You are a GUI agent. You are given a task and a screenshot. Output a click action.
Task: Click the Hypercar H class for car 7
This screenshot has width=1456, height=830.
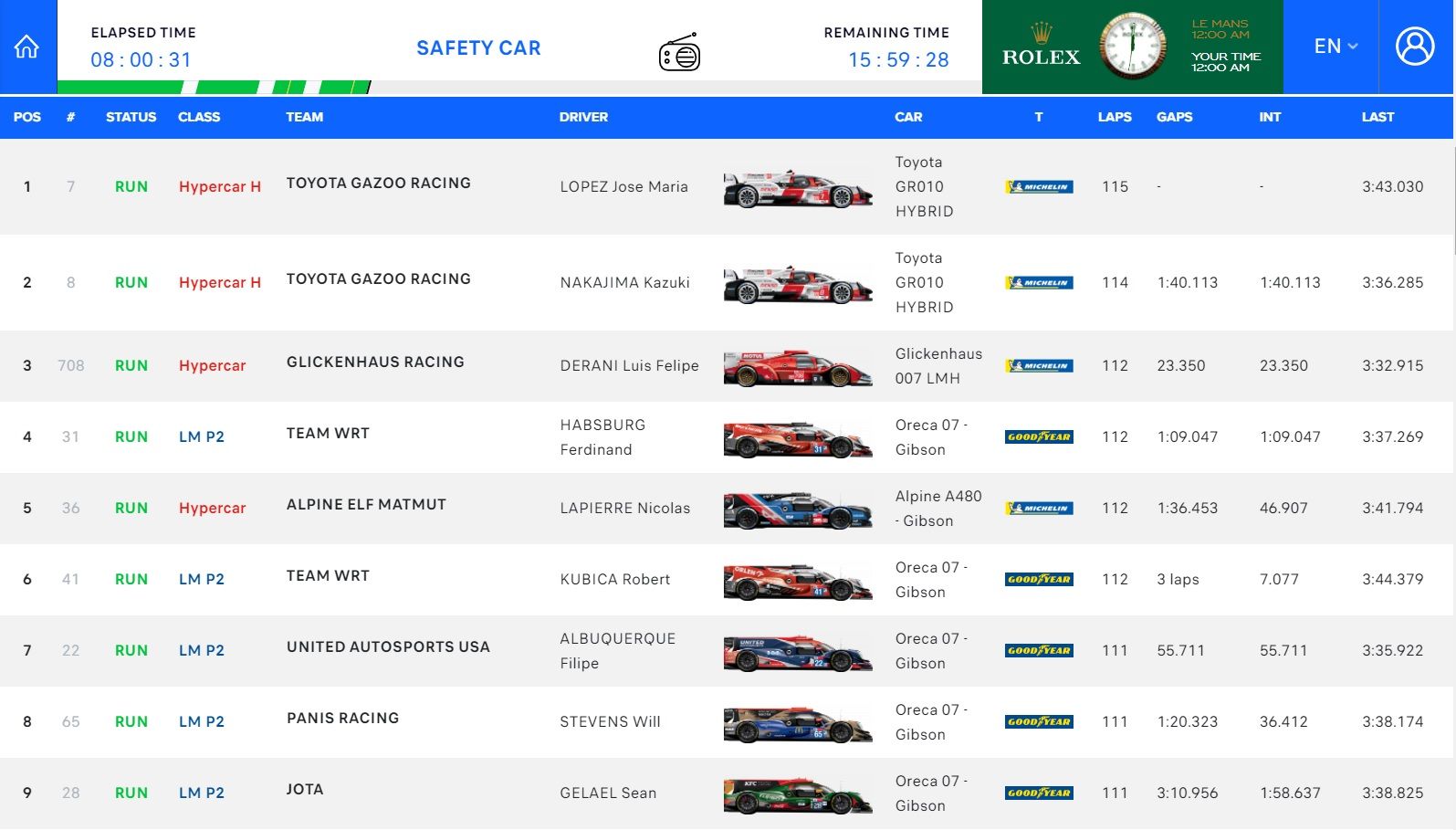[220, 187]
